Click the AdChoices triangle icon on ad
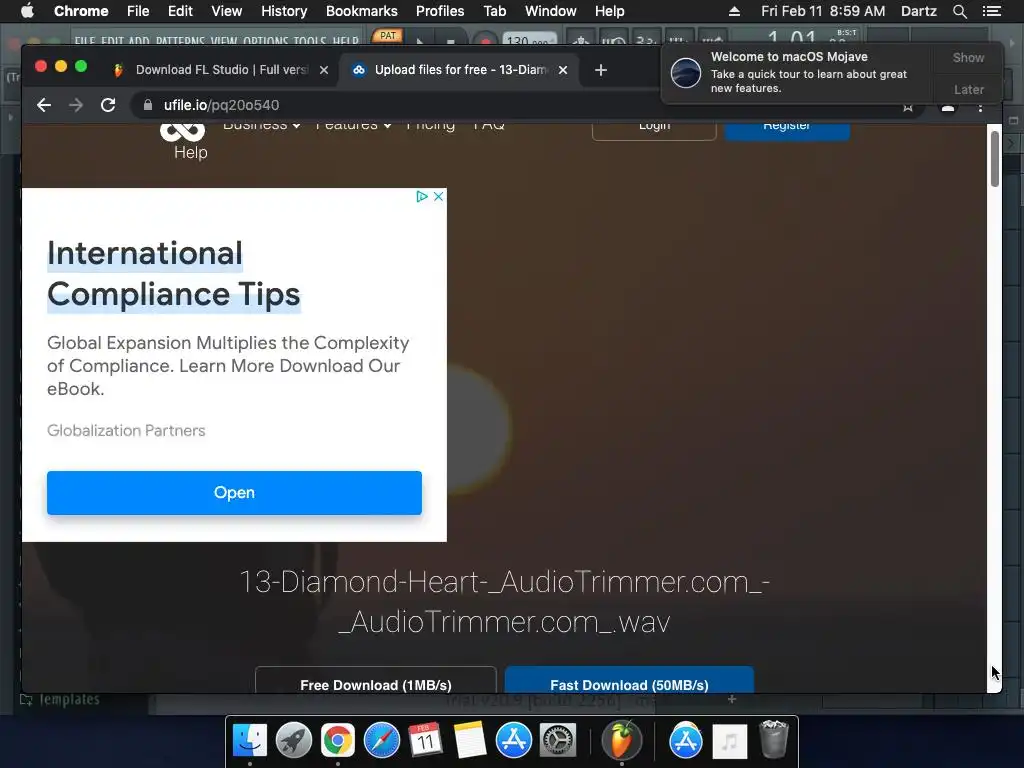Screen dimensions: 1024x768 421,196
